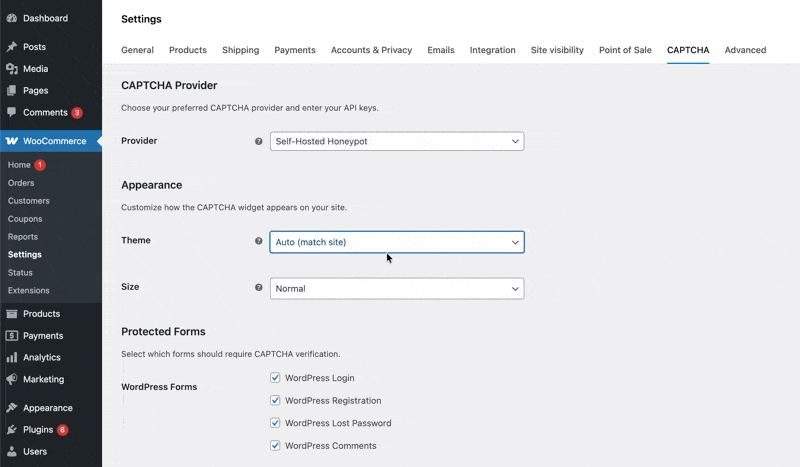Click the help icon beside Theme

coord(259,242)
